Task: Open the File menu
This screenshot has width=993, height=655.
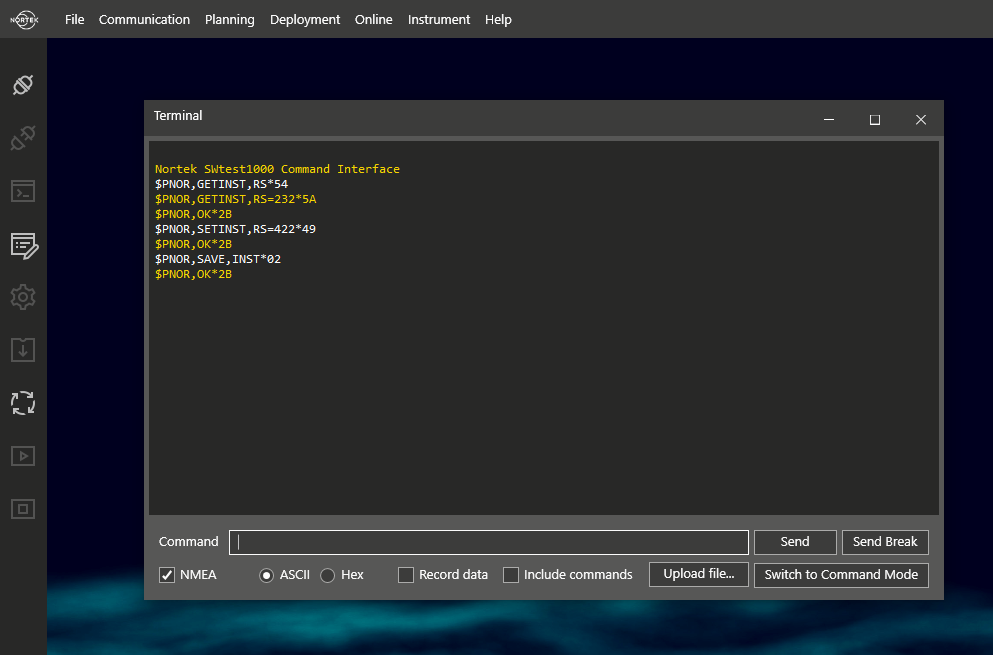Action: pos(74,20)
